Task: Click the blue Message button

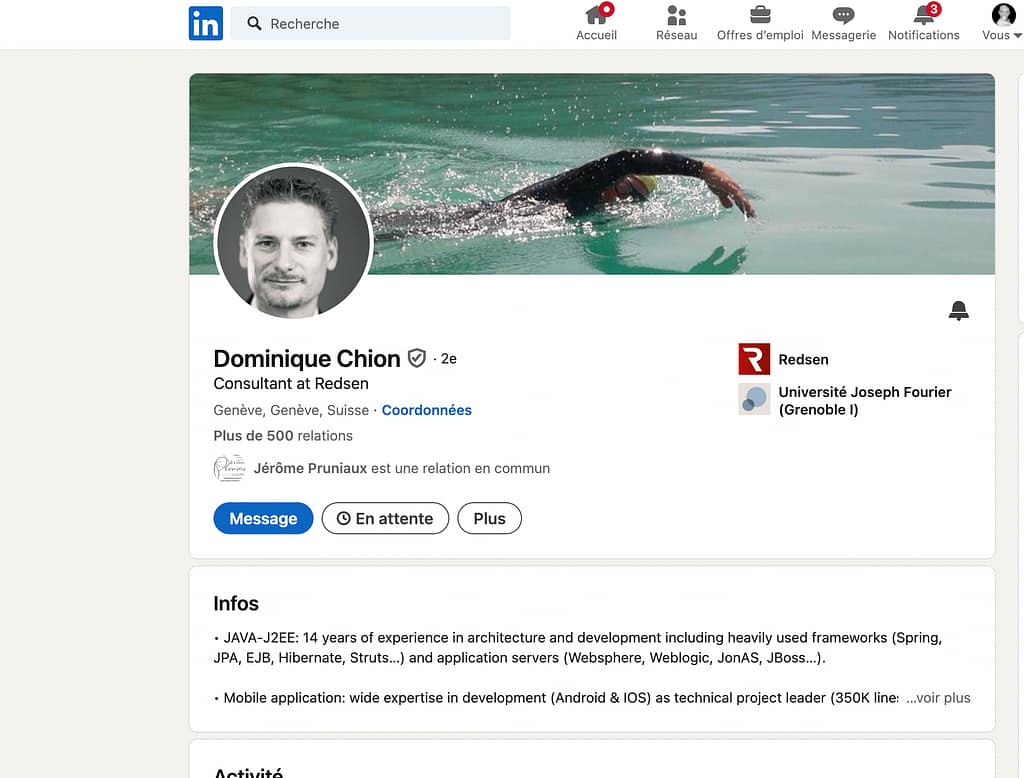Action: (263, 518)
